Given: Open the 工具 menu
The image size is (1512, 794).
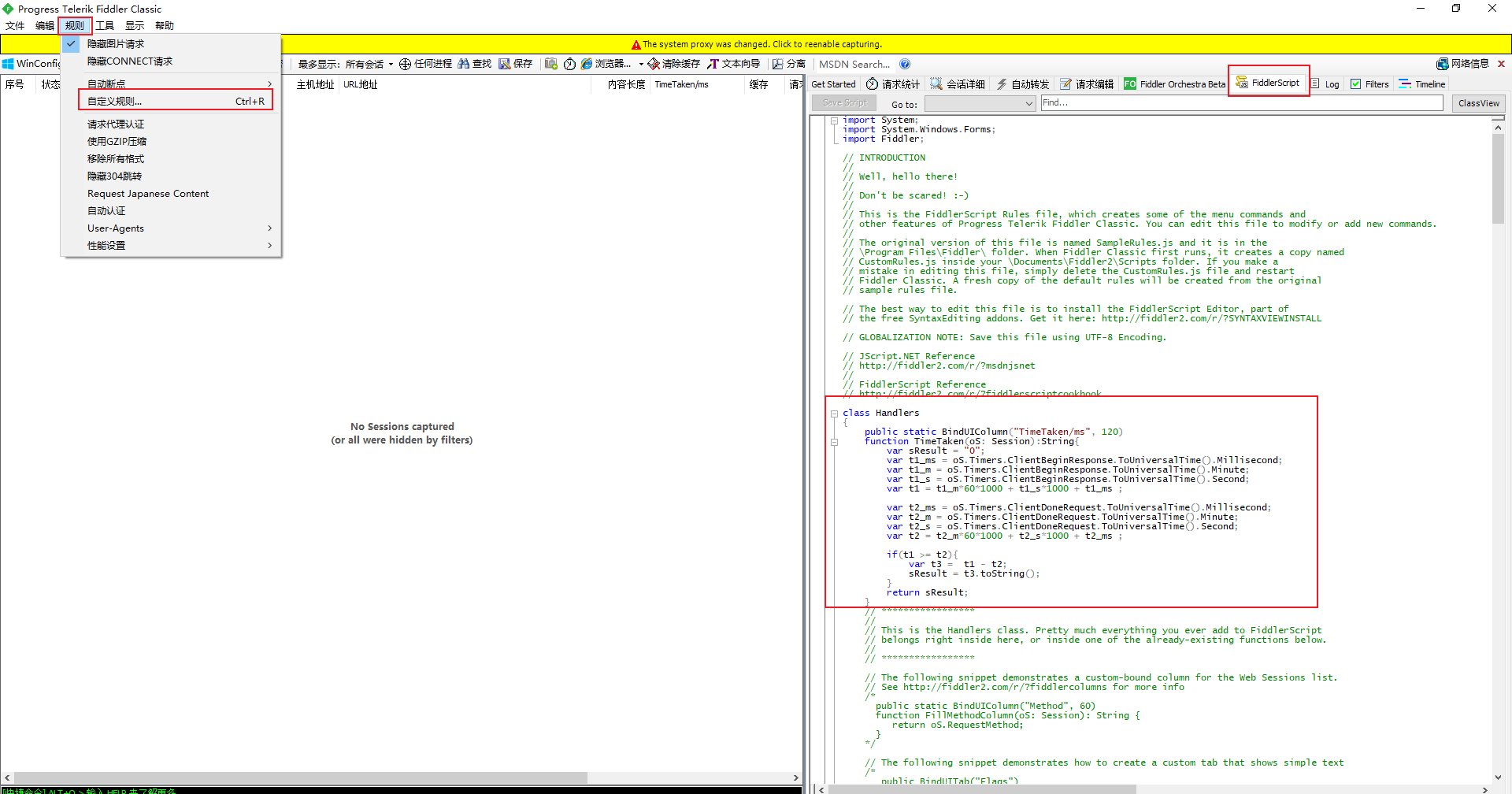Looking at the screenshot, I should tap(105, 26).
